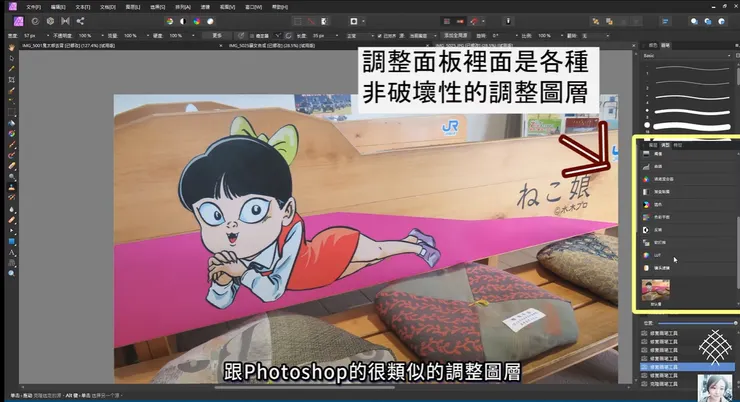Open the 圖層(L) menu

click(x=133, y=7)
